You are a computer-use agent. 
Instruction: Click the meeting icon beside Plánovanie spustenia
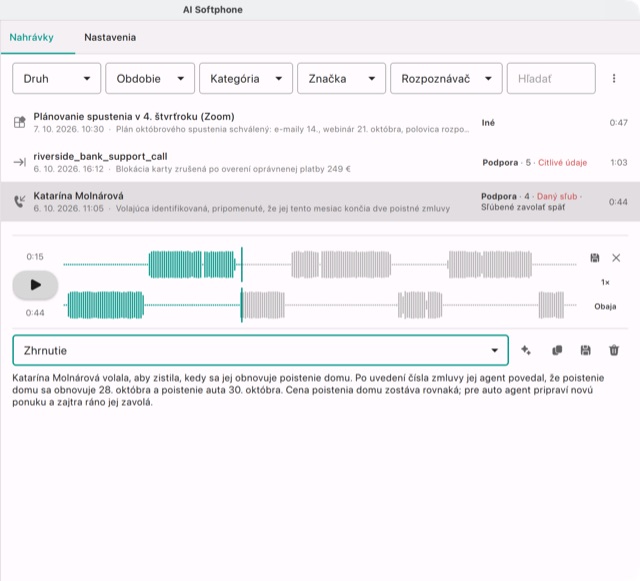pyautogui.click(x=19, y=122)
